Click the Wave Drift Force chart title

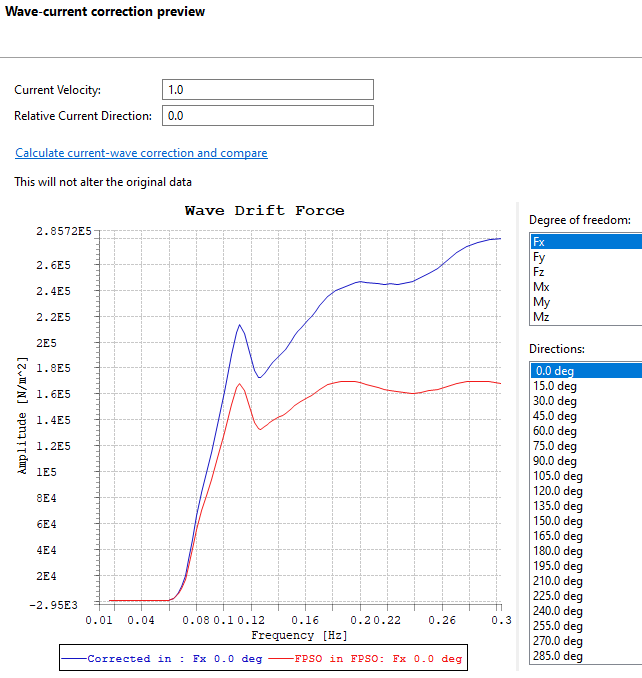(x=264, y=211)
